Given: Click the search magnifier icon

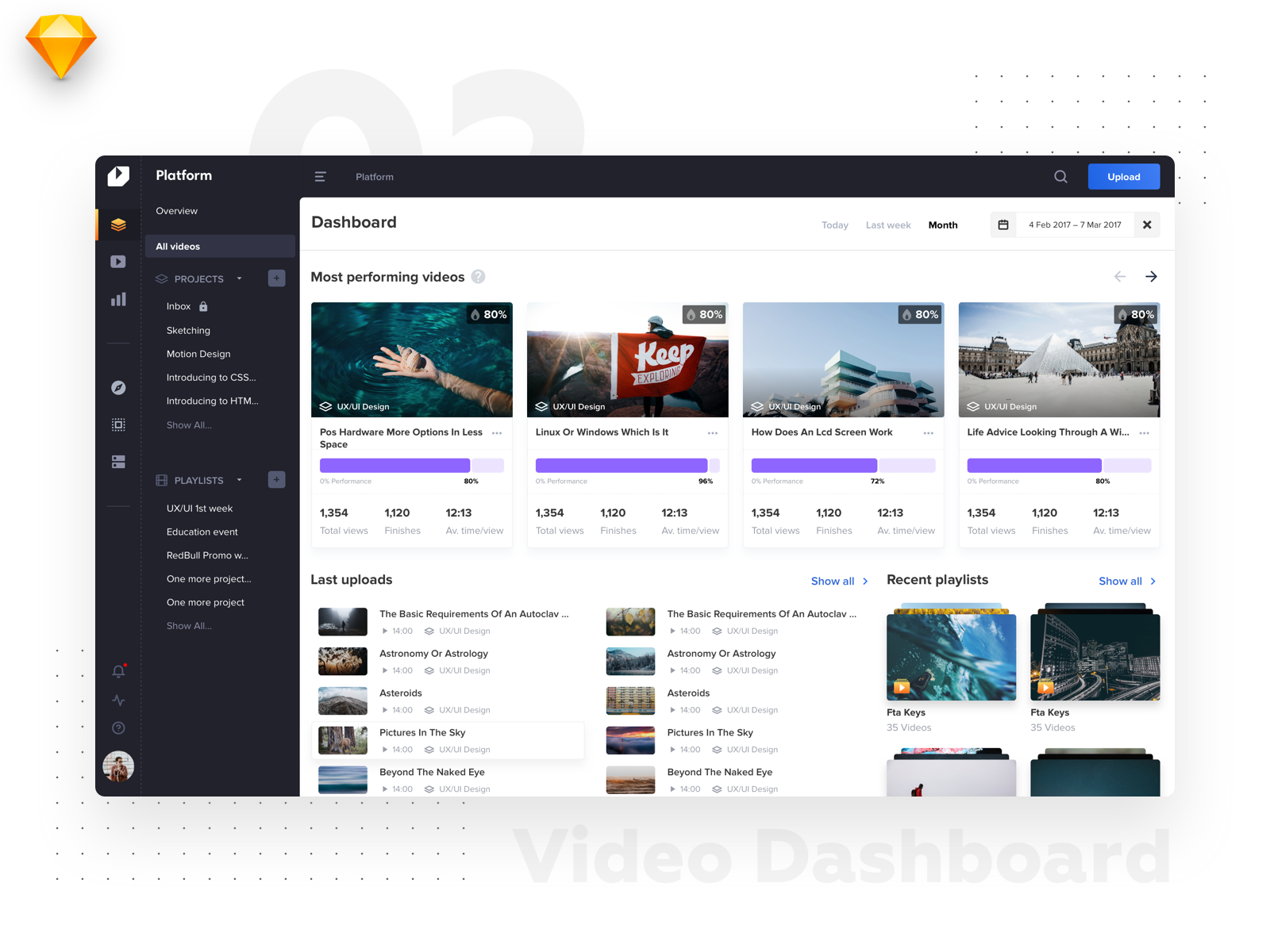Looking at the screenshot, I should tap(1060, 176).
